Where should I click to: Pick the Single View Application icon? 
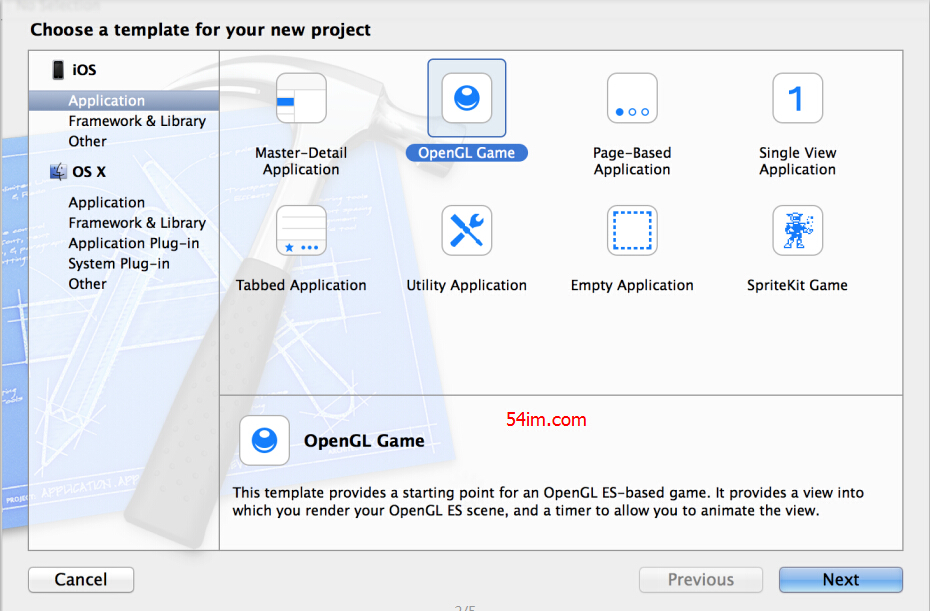coord(797,99)
